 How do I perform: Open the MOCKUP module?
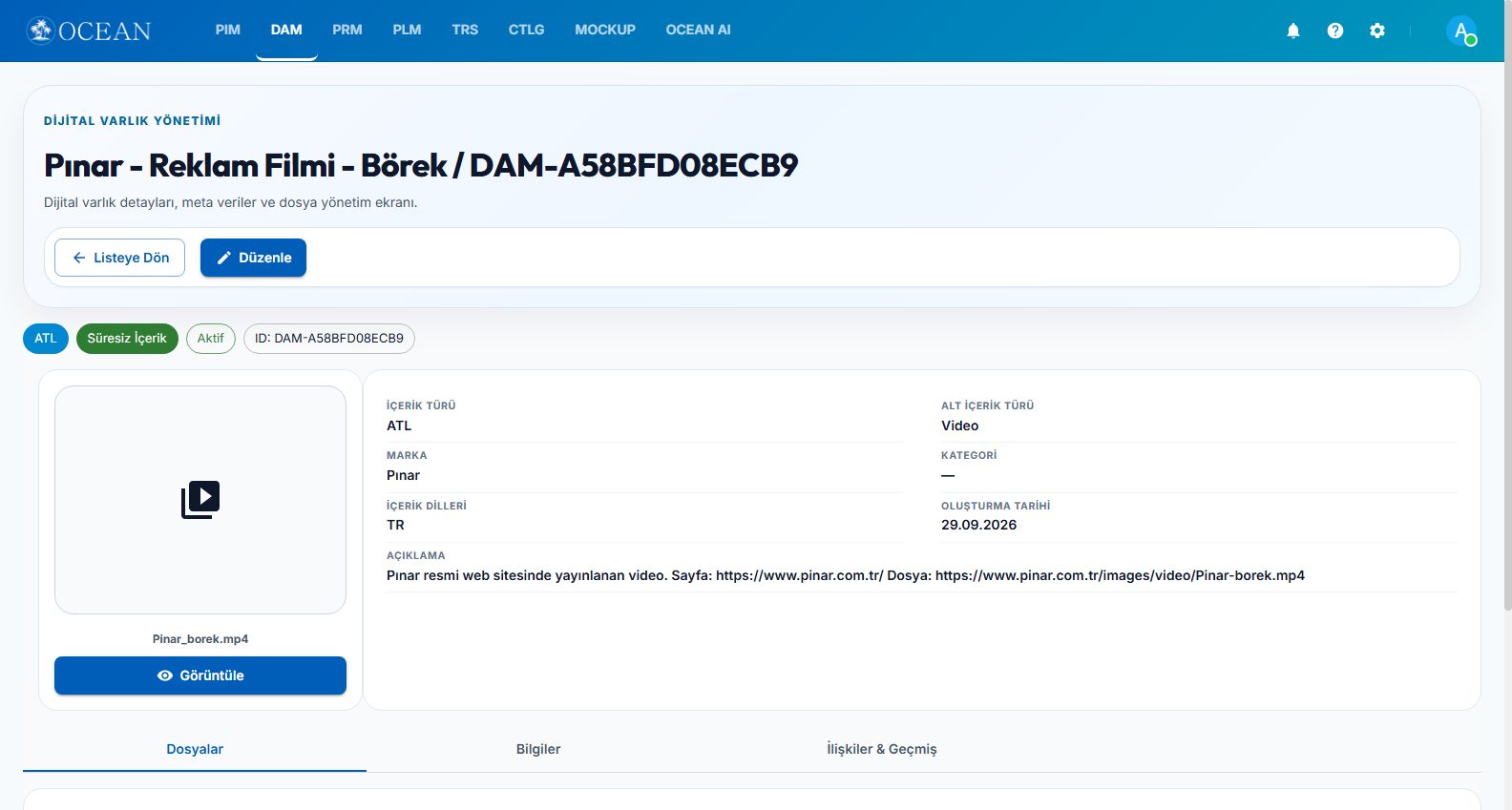(605, 30)
